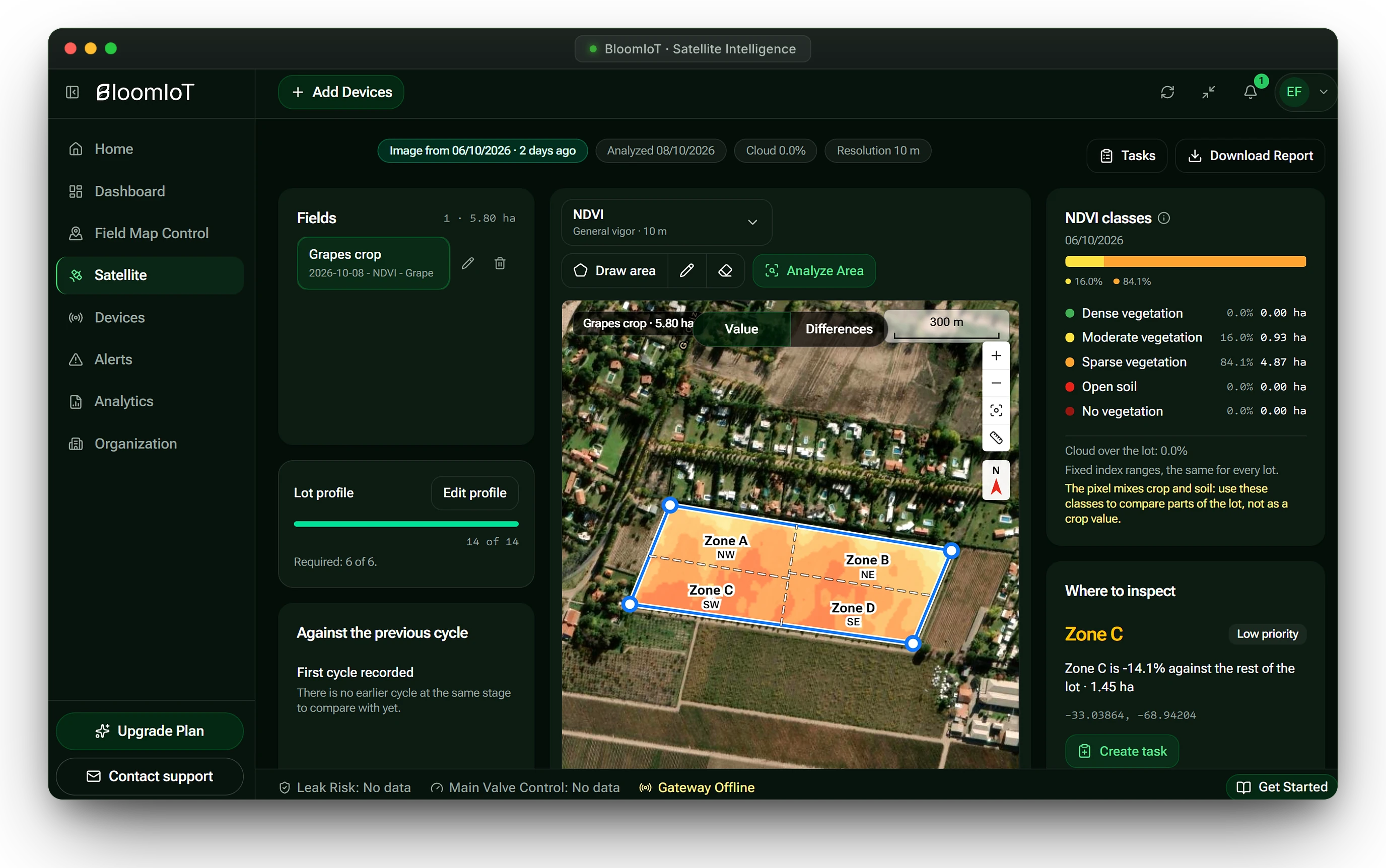Screen dimensions: 1386x868
Task: Delete the Grapes crop field
Action: pyautogui.click(x=500, y=263)
